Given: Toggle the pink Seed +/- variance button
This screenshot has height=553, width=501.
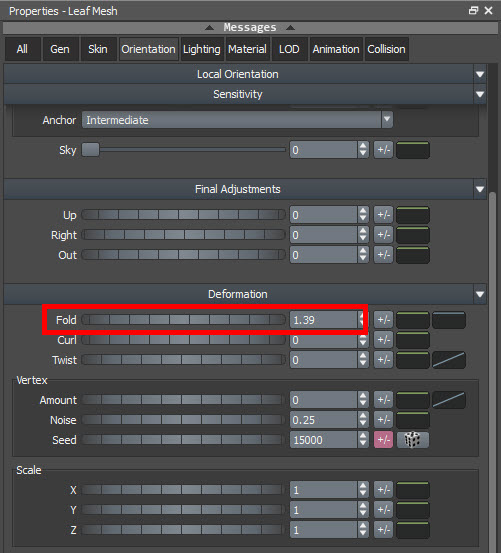Looking at the screenshot, I should pyautogui.click(x=384, y=440).
